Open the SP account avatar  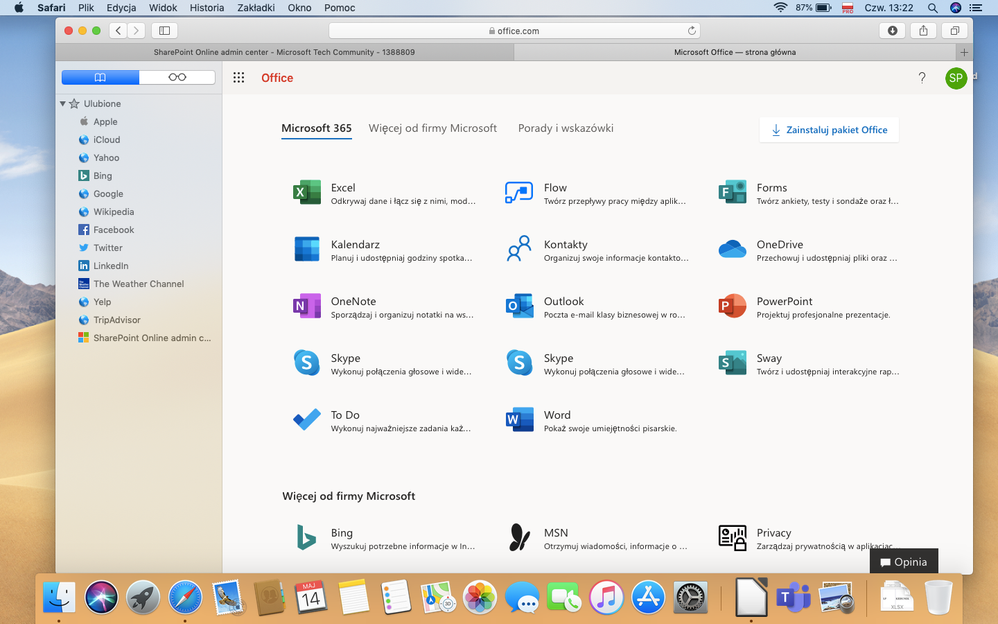click(x=955, y=78)
